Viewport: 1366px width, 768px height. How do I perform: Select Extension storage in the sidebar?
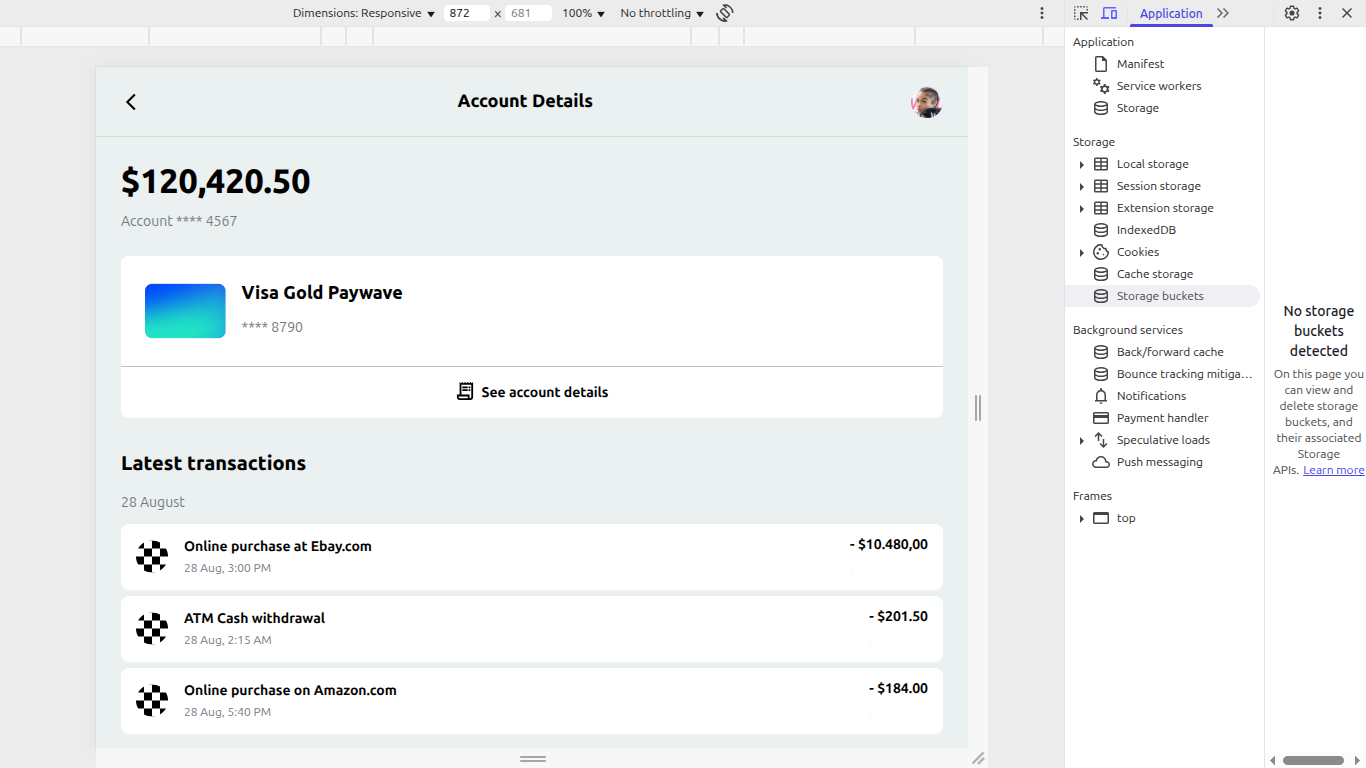(1165, 208)
